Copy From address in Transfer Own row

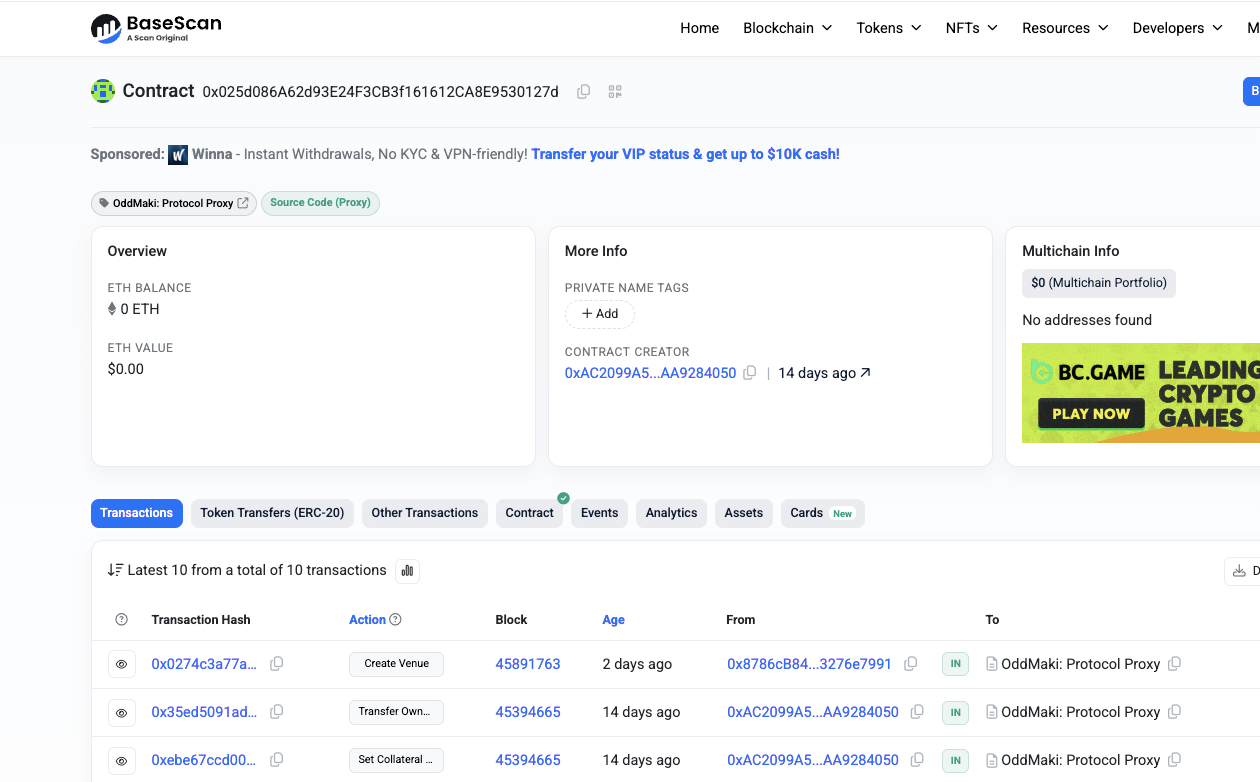tap(918, 712)
